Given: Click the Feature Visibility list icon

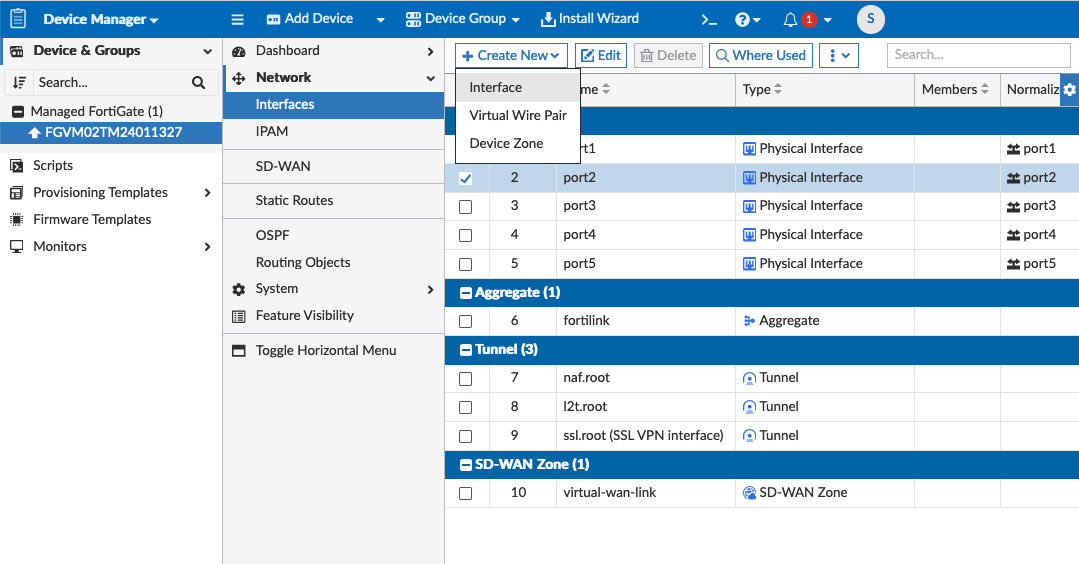Looking at the screenshot, I should point(239,316).
